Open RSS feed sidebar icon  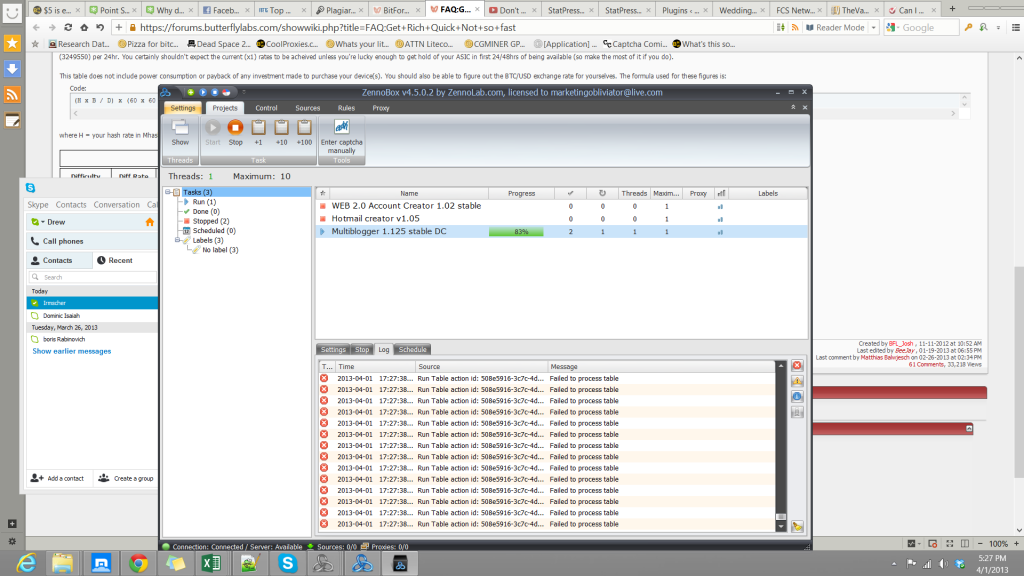12,95
